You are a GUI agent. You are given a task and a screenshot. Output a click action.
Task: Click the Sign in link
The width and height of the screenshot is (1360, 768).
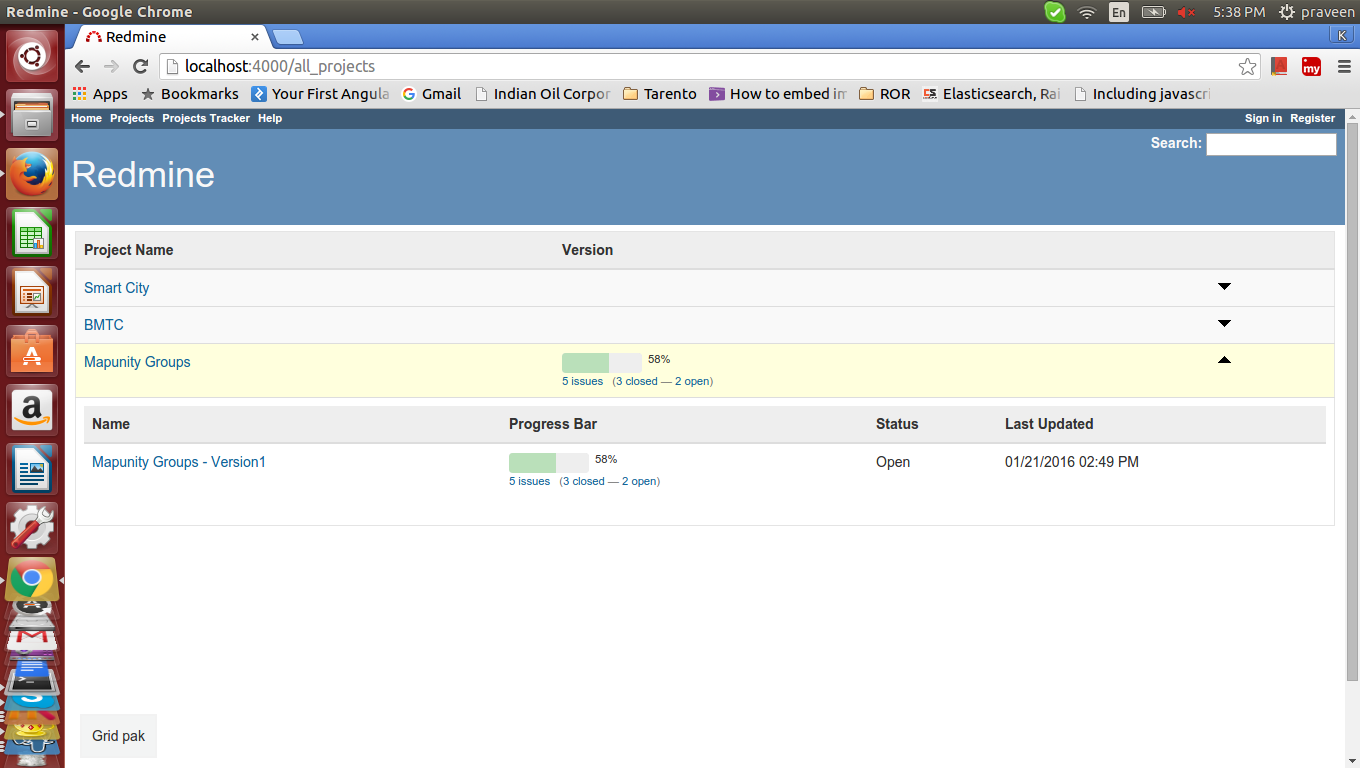[x=1263, y=118]
